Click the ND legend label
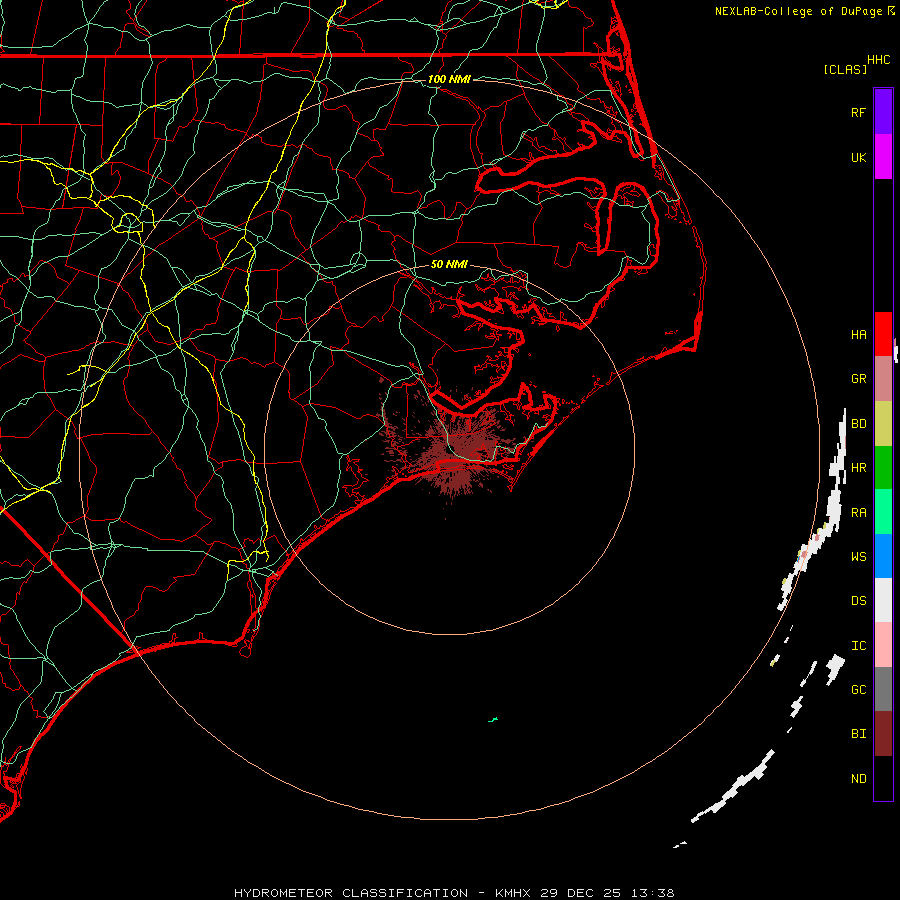The height and width of the screenshot is (900, 900). (x=858, y=779)
